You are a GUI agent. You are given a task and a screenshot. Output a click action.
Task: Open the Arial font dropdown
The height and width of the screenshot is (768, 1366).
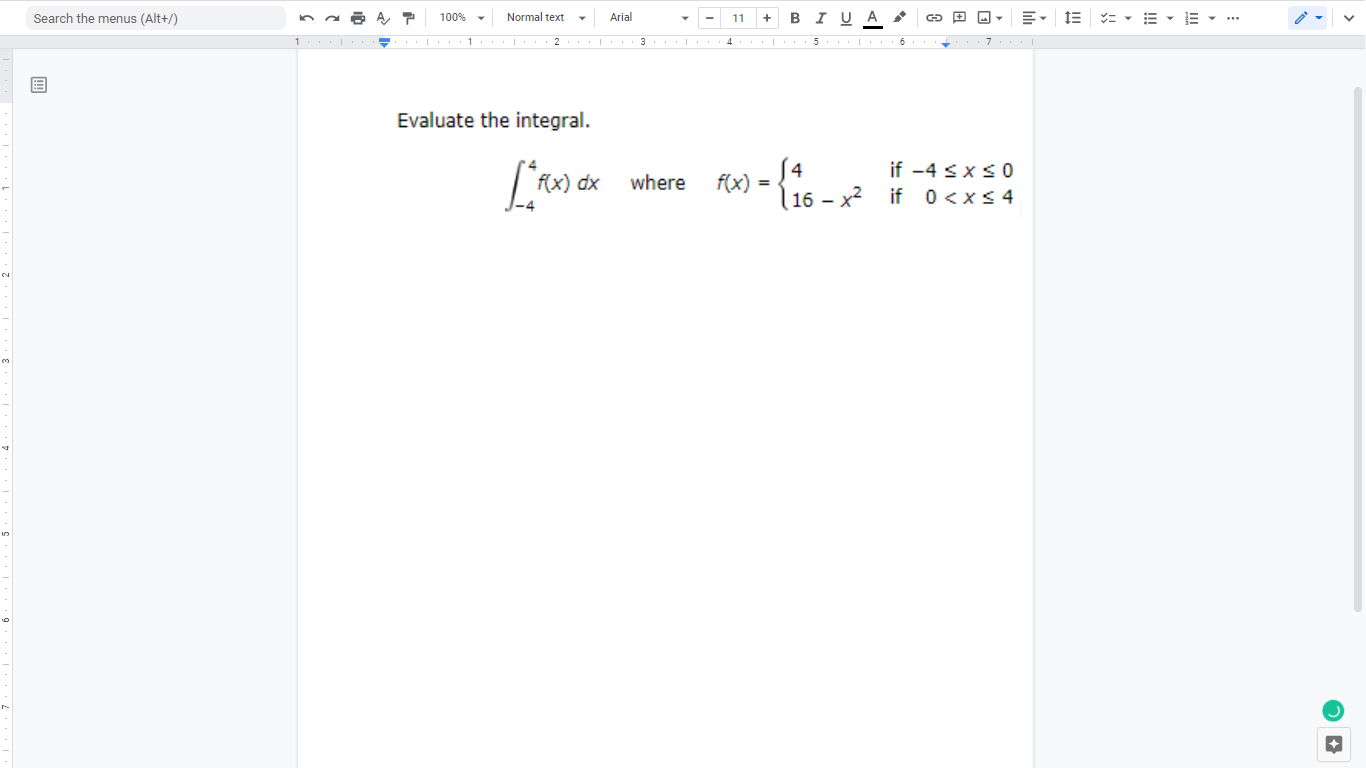click(x=646, y=17)
